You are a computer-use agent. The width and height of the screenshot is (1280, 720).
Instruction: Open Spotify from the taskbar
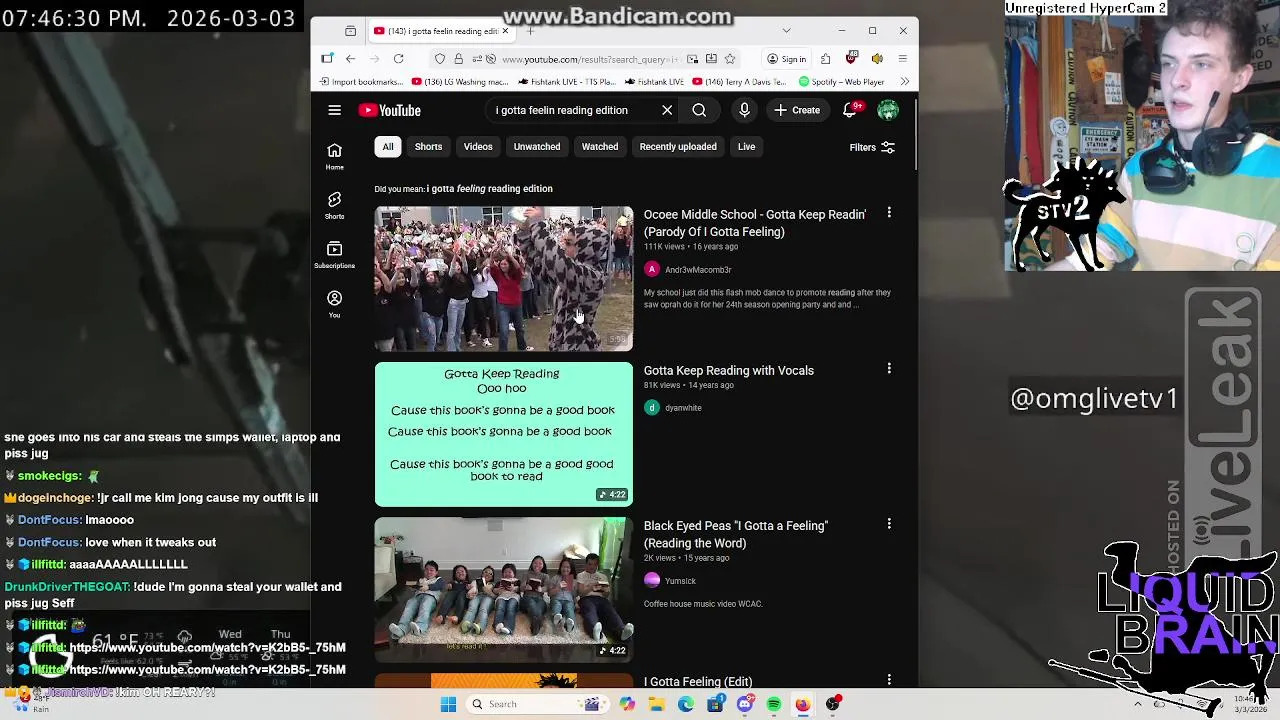click(774, 704)
